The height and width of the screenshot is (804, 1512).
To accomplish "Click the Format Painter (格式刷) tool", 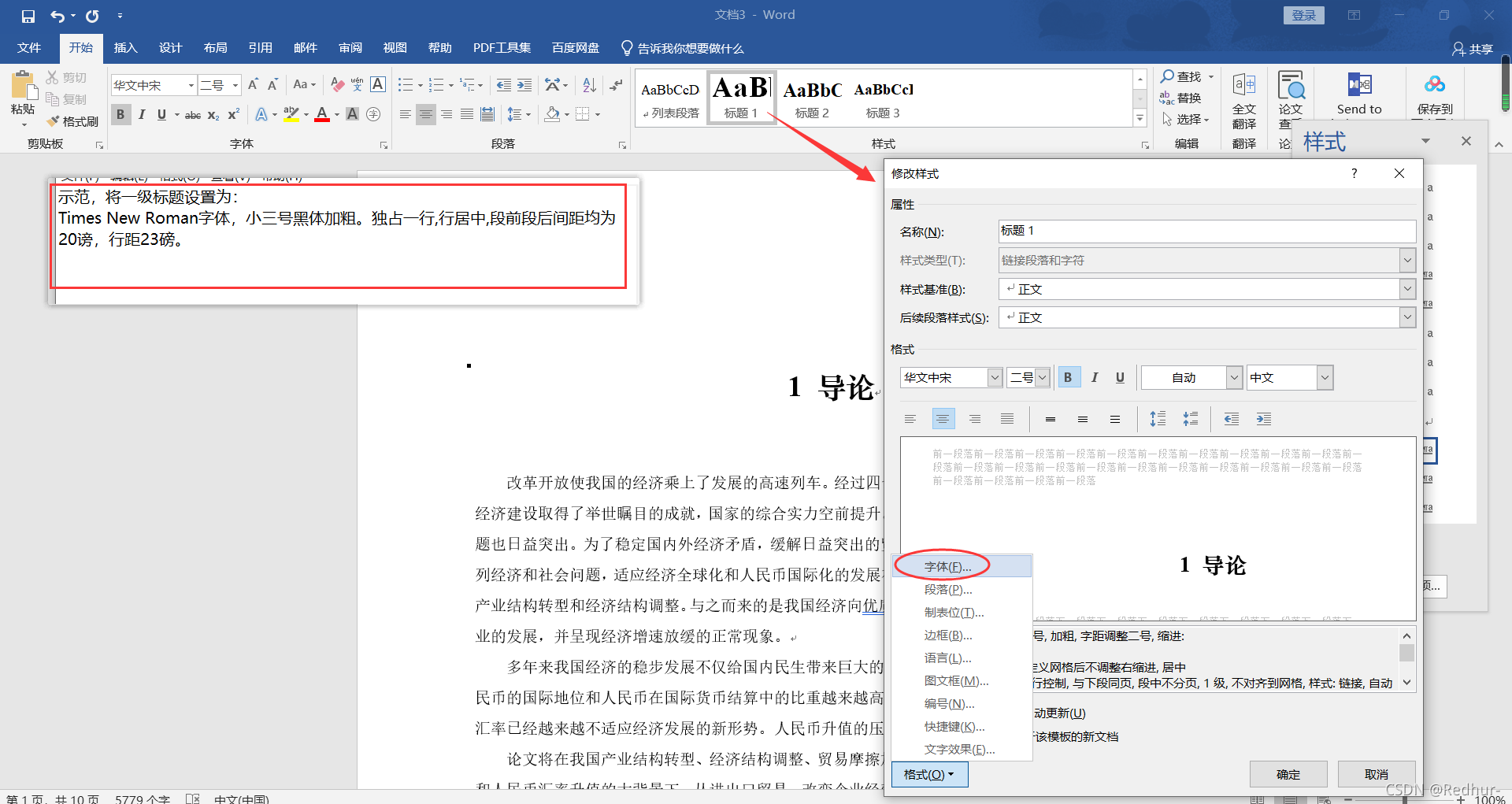I will coord(72,121).
